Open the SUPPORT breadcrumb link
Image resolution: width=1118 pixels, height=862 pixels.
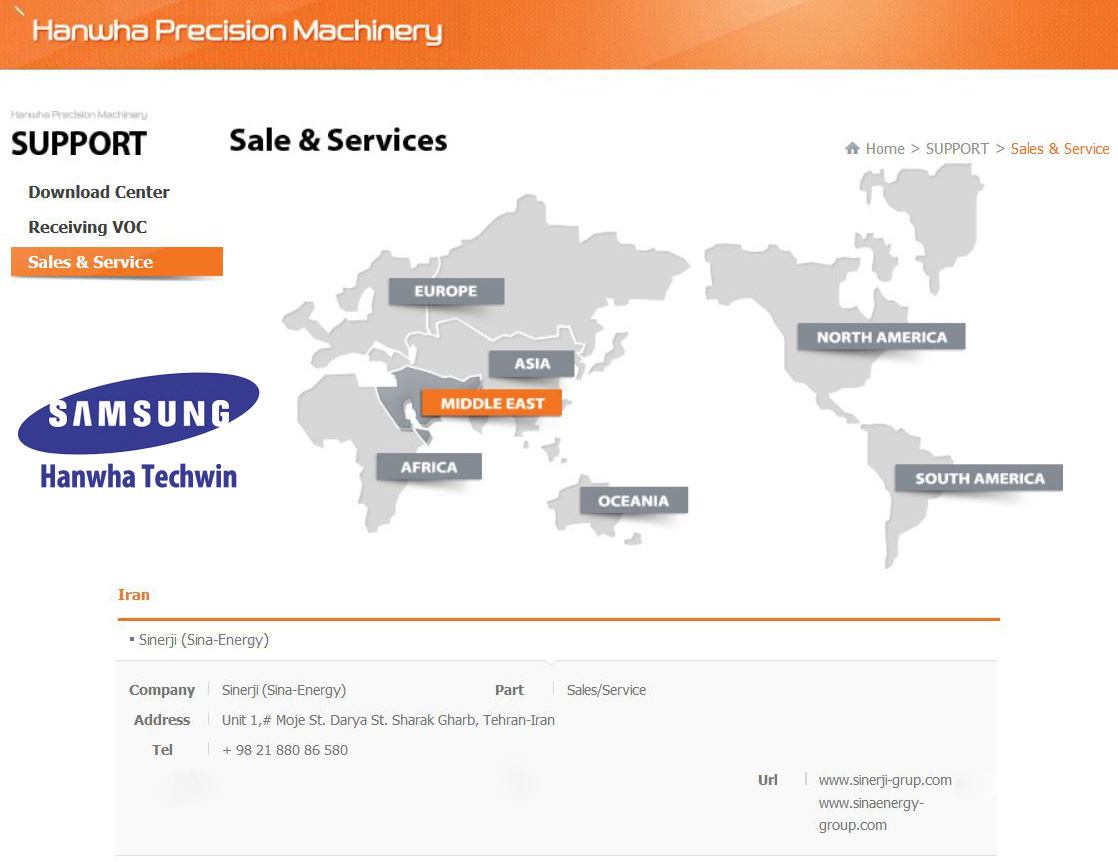(x=957, y=148)
